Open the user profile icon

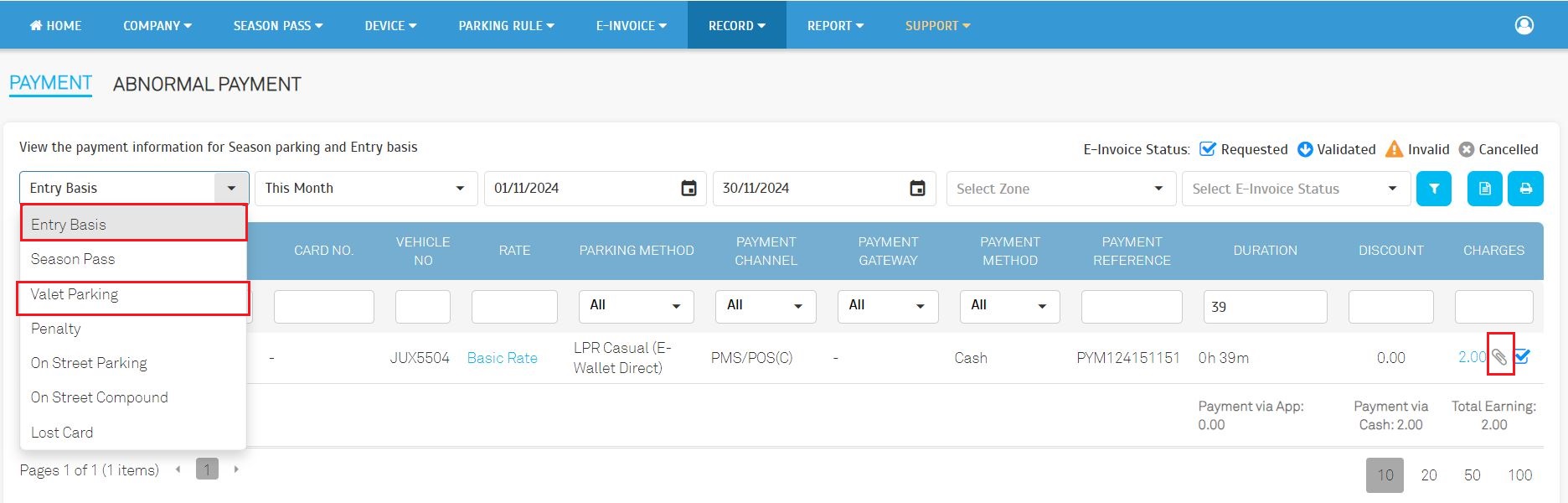[x=1524, y=25]
